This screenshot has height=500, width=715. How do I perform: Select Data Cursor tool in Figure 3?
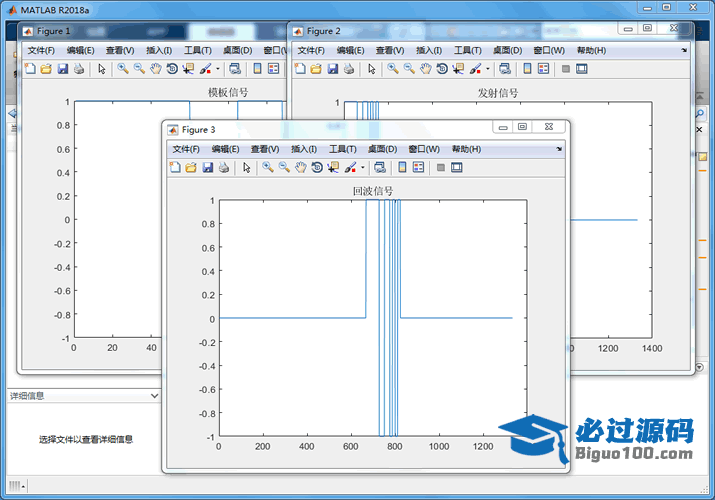(332, 168)
